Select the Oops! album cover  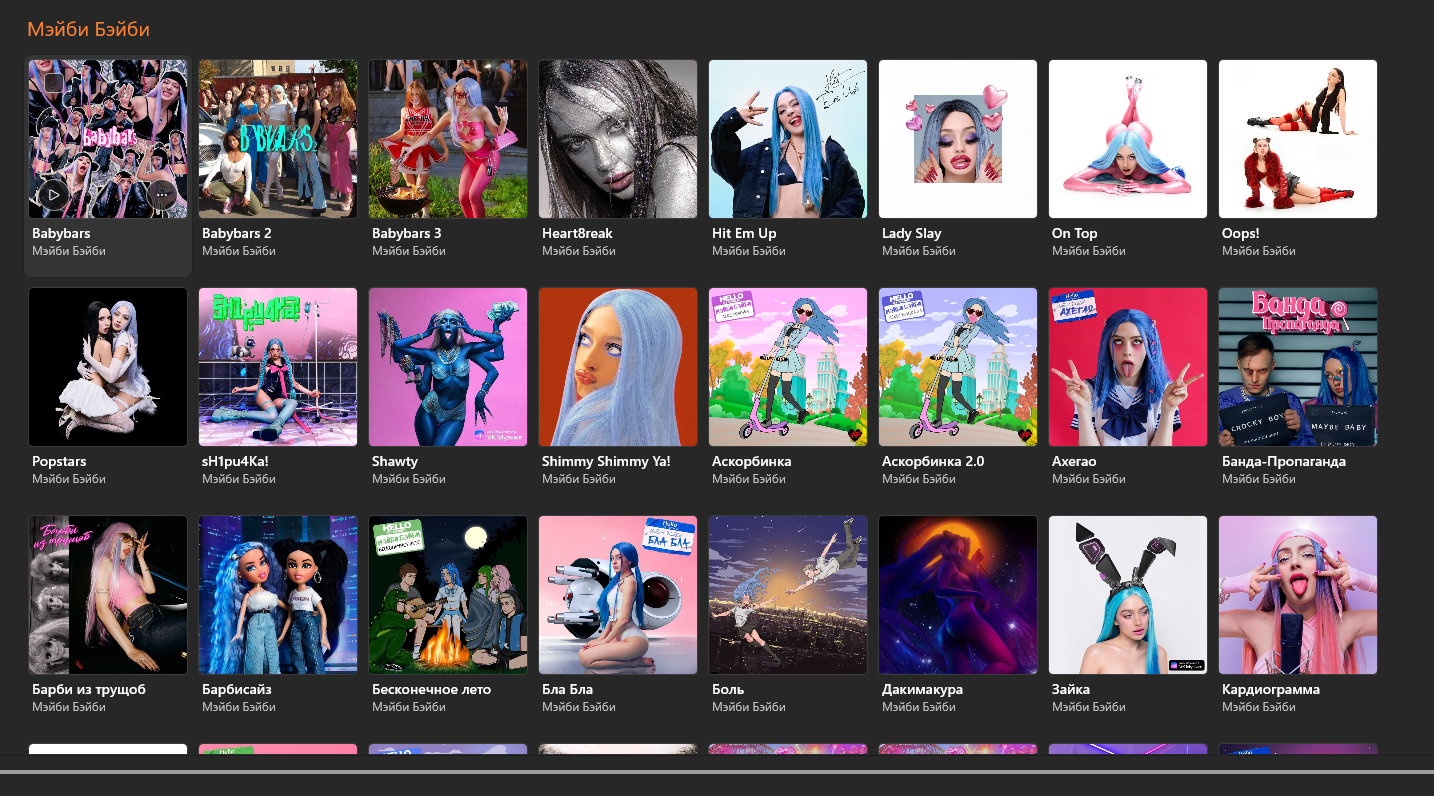[x=1298, y=139]
